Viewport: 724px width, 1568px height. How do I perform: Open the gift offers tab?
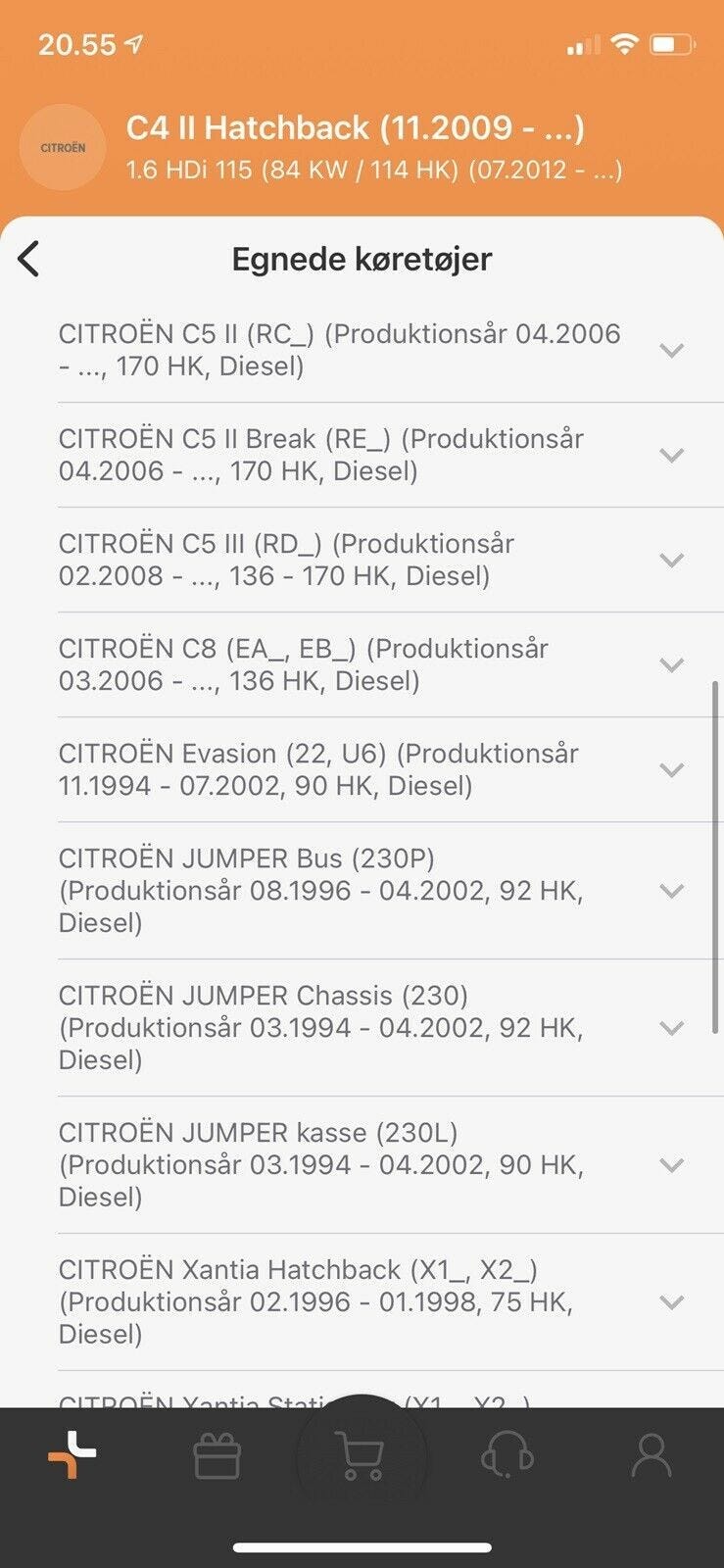pos(217,1456)
